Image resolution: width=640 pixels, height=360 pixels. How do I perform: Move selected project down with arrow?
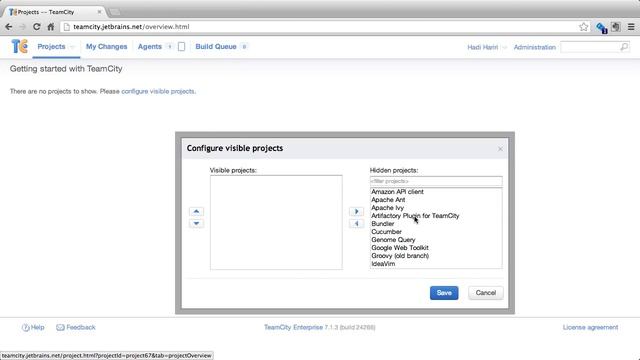pos(196,223)
